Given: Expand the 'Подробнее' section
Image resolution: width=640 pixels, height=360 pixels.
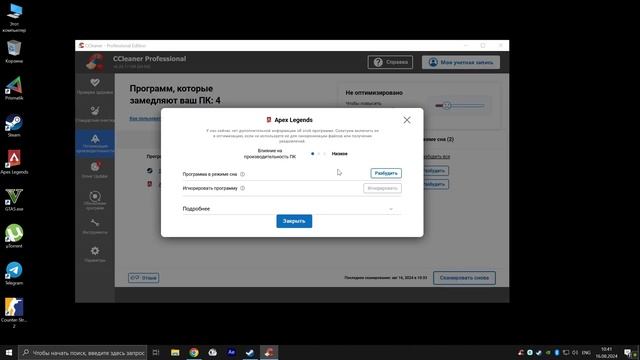Looking at the screenshot, I should [x=292, y=209].
